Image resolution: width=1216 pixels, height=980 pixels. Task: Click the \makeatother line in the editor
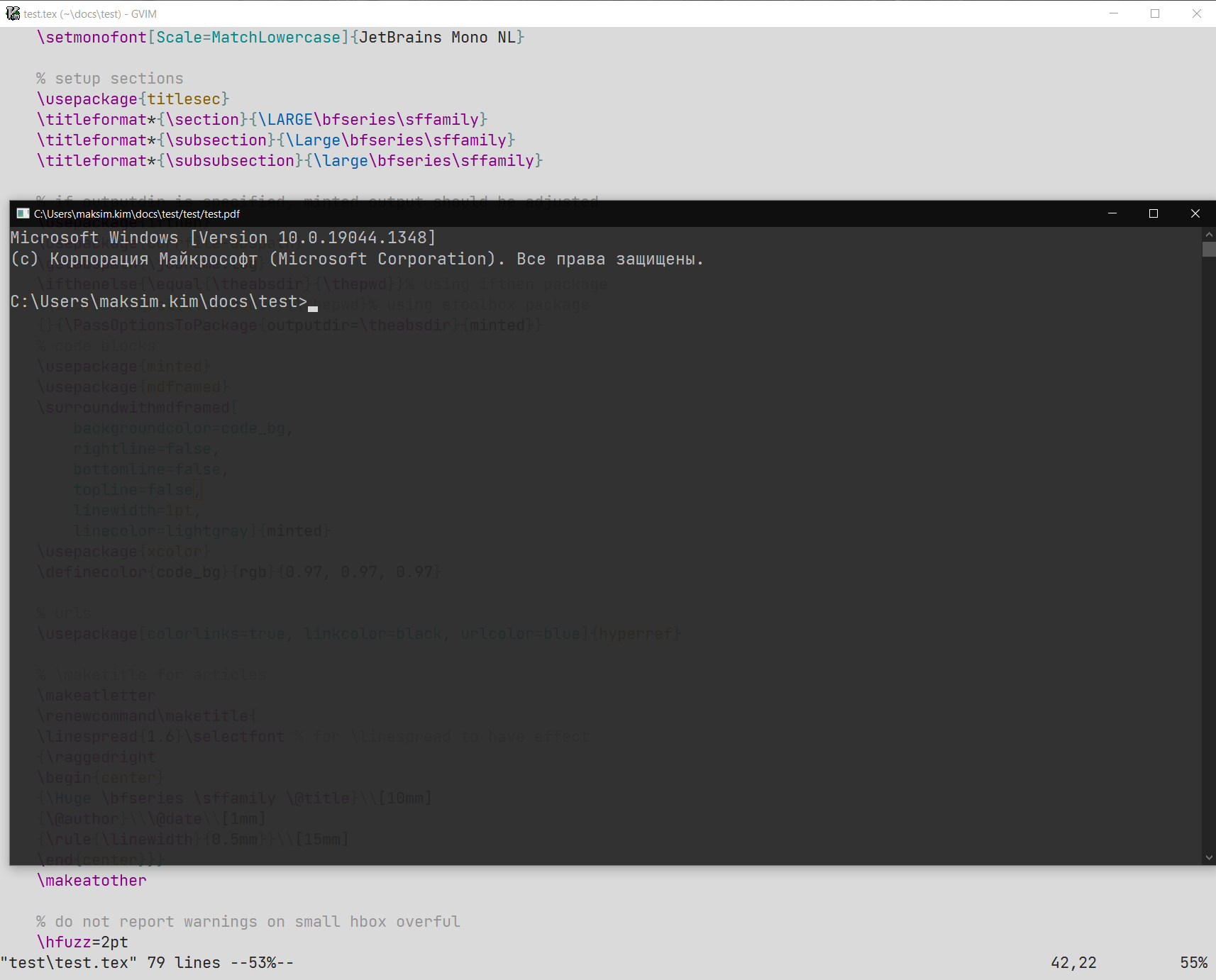click(x=91, y=880)
